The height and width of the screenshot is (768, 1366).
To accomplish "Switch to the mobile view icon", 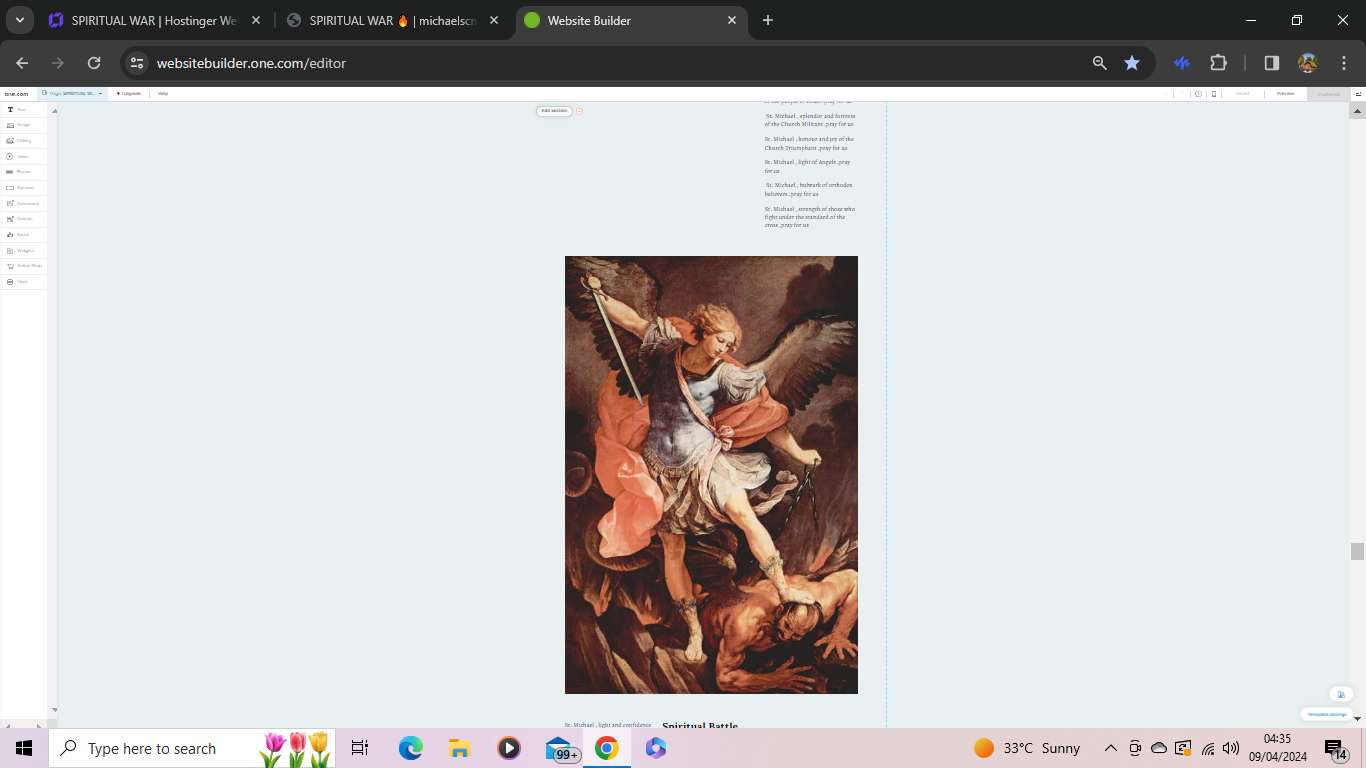I will coord(1214,94).
